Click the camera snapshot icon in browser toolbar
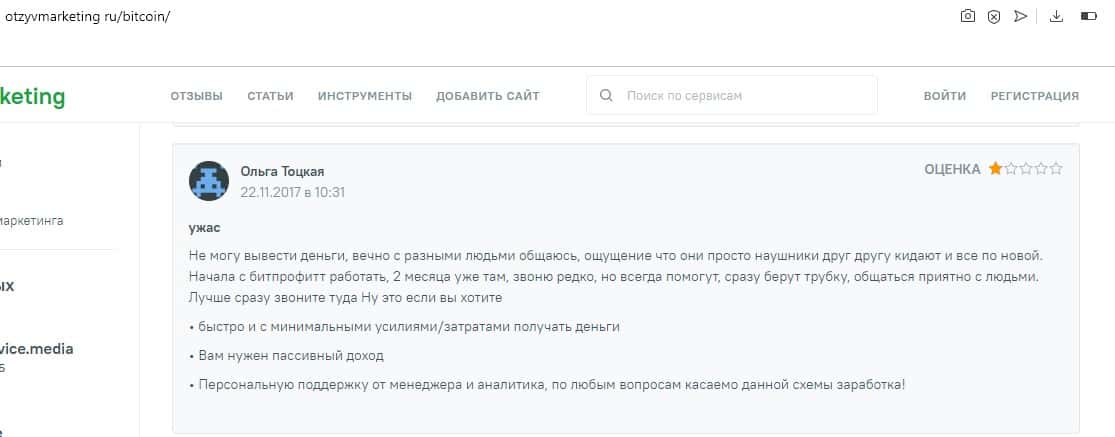The image size is (1115, 437). tap(967, 16)
